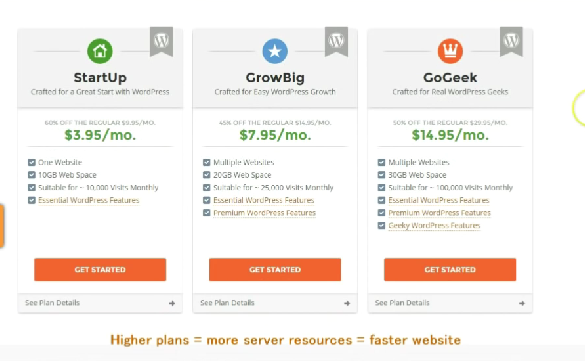Image resolution: width=585 pixels, height=361 pixels.
Task: Open Essential WordPress Features link under StartUp
Action: pos(89,200)
